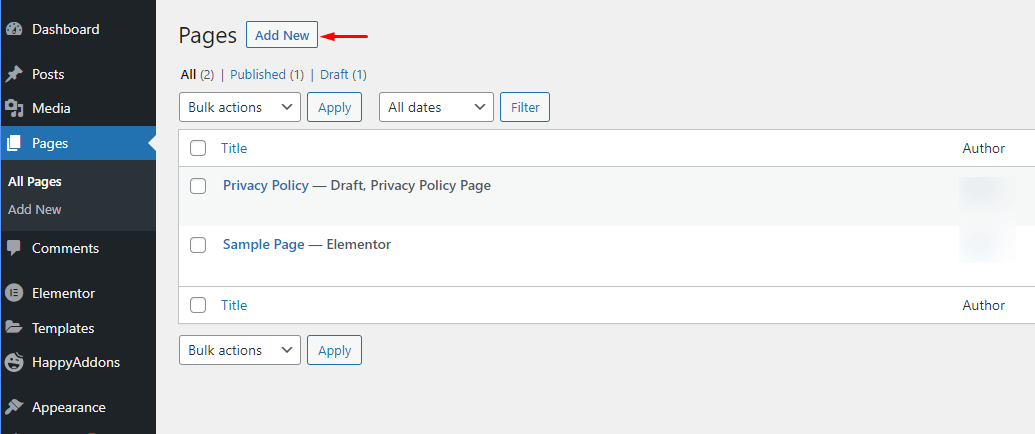Viewport: 1035px width, 434px height.
Task: Open the bottom Bulk actions dropdown
Action: click(240, 350)
